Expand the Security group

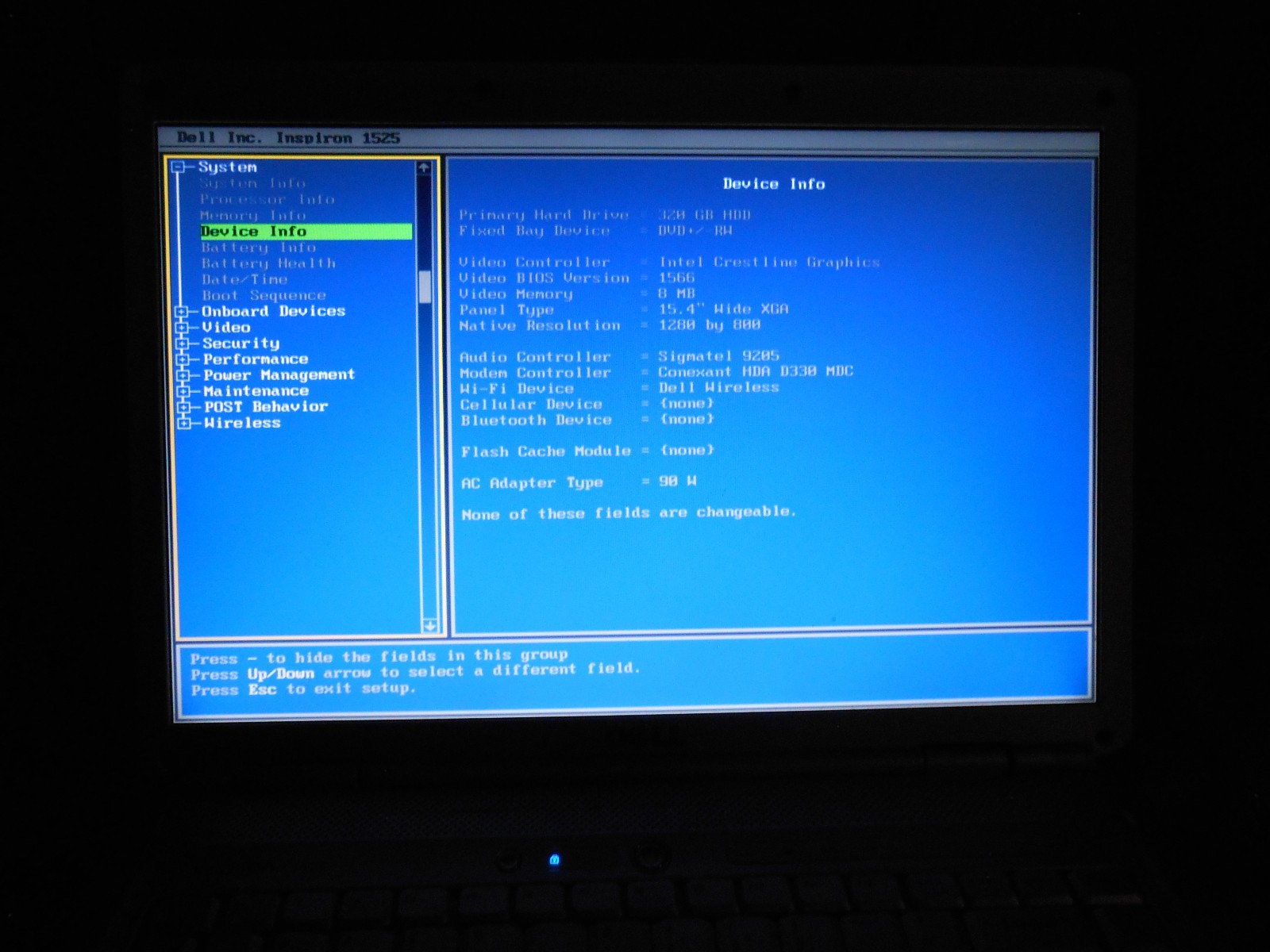(183, 344)
